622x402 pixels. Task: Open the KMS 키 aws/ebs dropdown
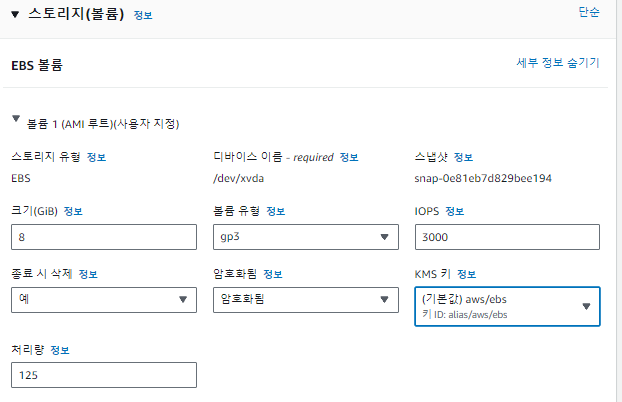507,306
